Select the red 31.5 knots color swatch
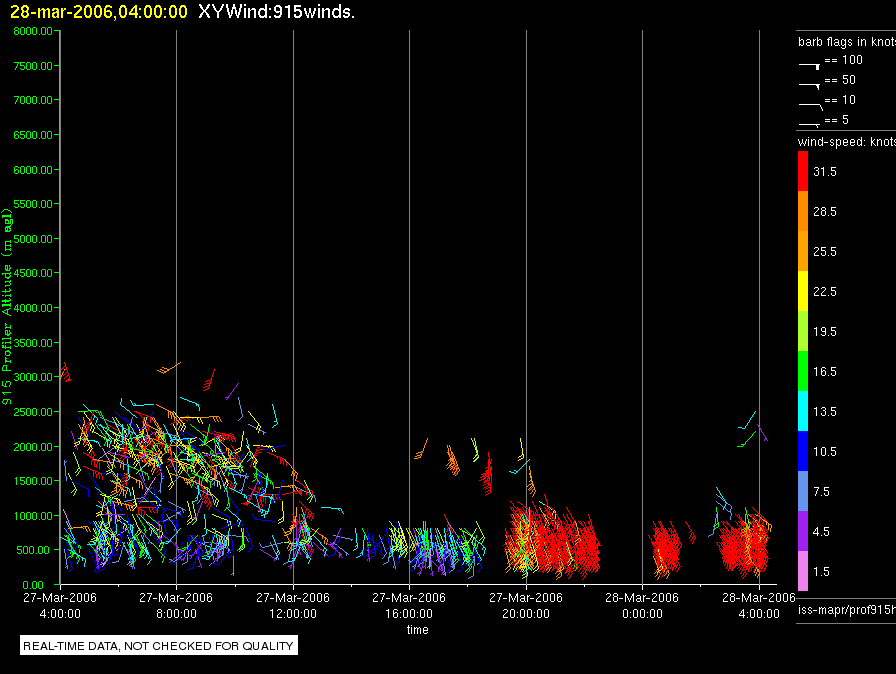Image resolution: width=896 pixels, height=674 pixels. point(803,171)
